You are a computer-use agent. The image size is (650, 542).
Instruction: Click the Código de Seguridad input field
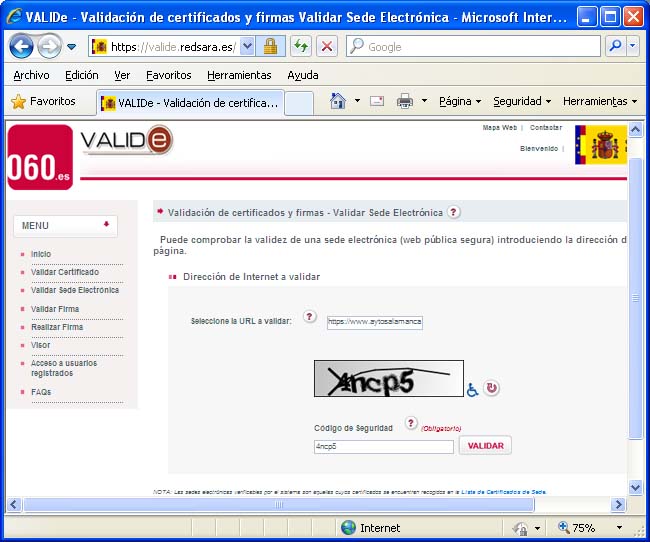383,447
